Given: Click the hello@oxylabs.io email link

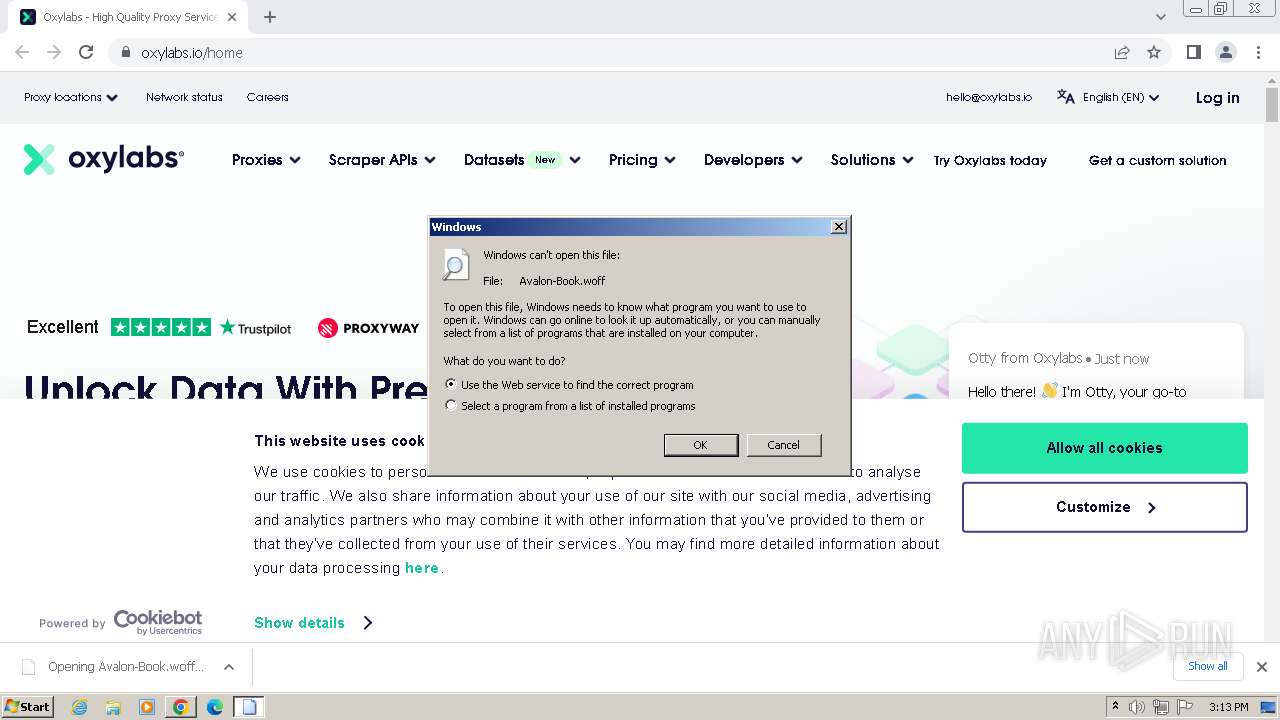Looking at the screenshot, I should pos(989,97).
